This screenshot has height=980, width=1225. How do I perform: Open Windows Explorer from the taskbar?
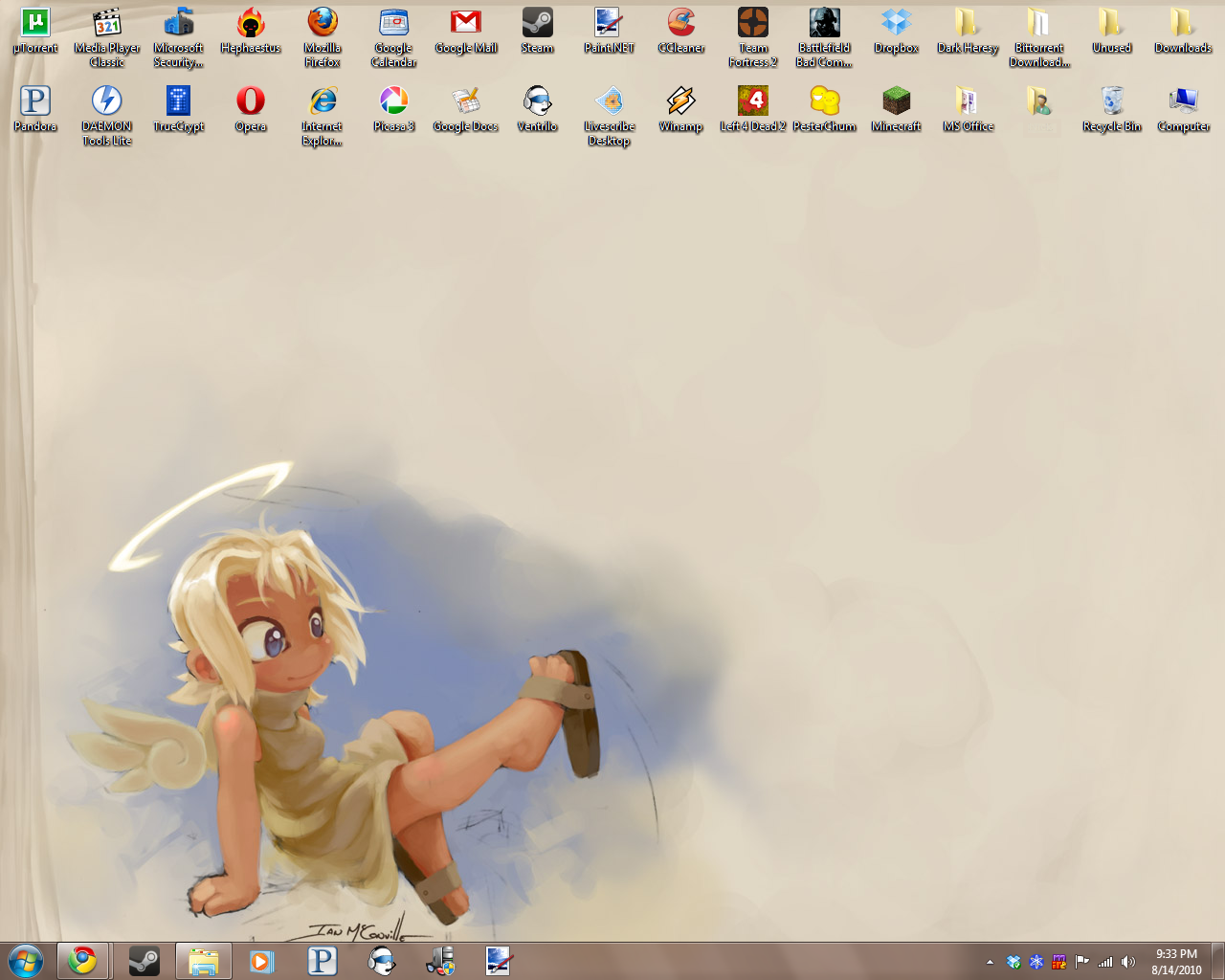(203, 961)
